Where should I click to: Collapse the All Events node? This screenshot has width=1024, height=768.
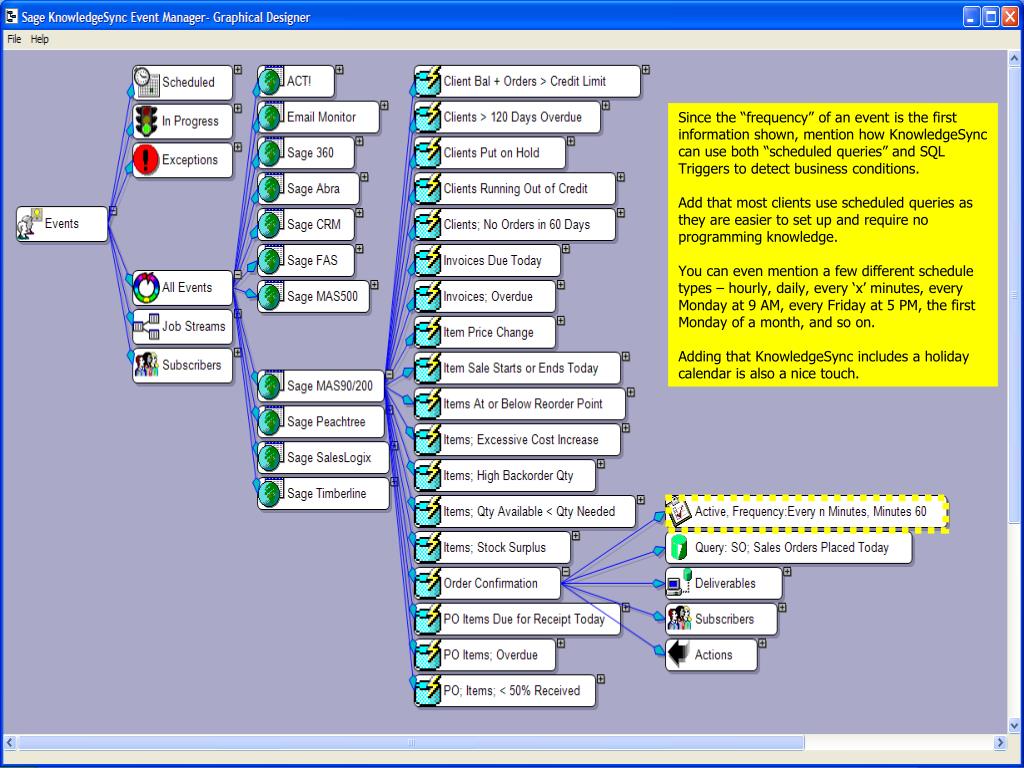tap(238, 274)
